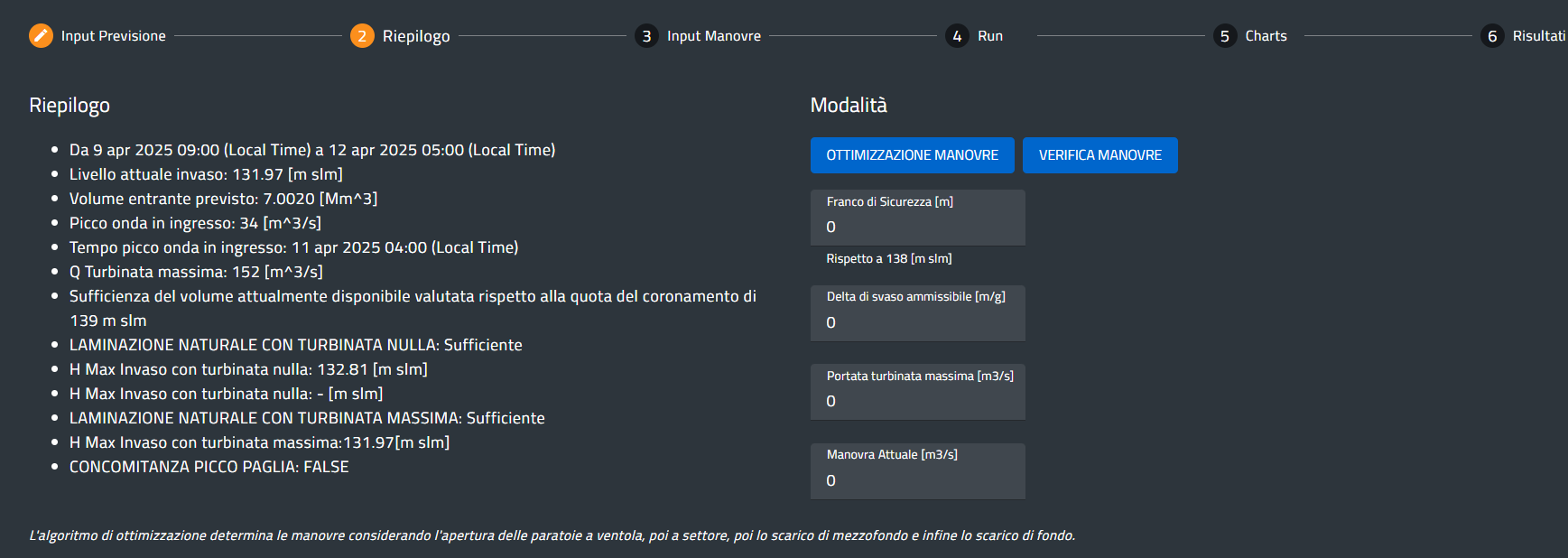The height and width of the screenshot is (558, 1568).
Task: Click the step 4 number circle
Action: coord(957,36)
